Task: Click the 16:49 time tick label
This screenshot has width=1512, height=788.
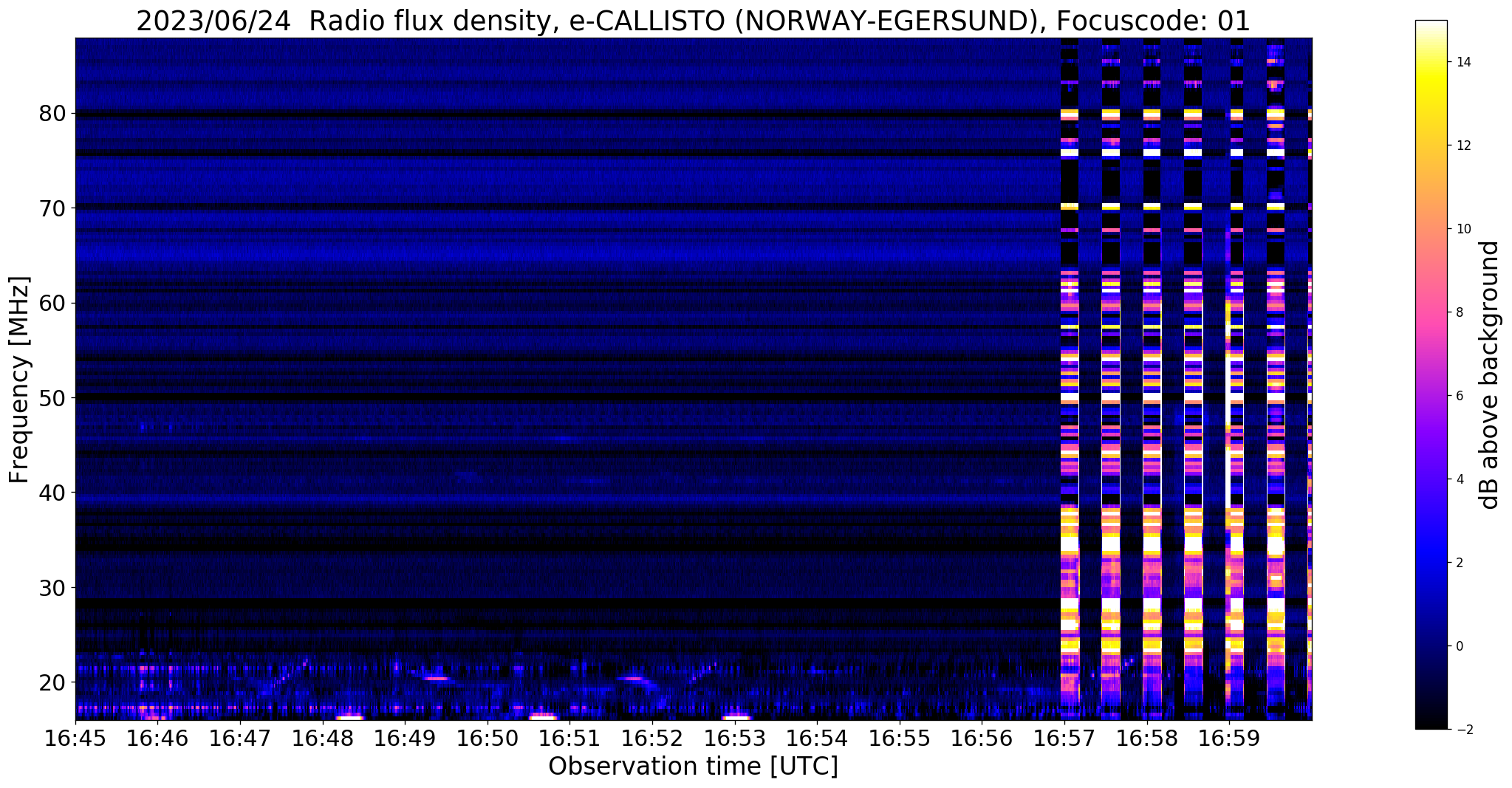Action: pyautogui.click(x=405, y=739)
